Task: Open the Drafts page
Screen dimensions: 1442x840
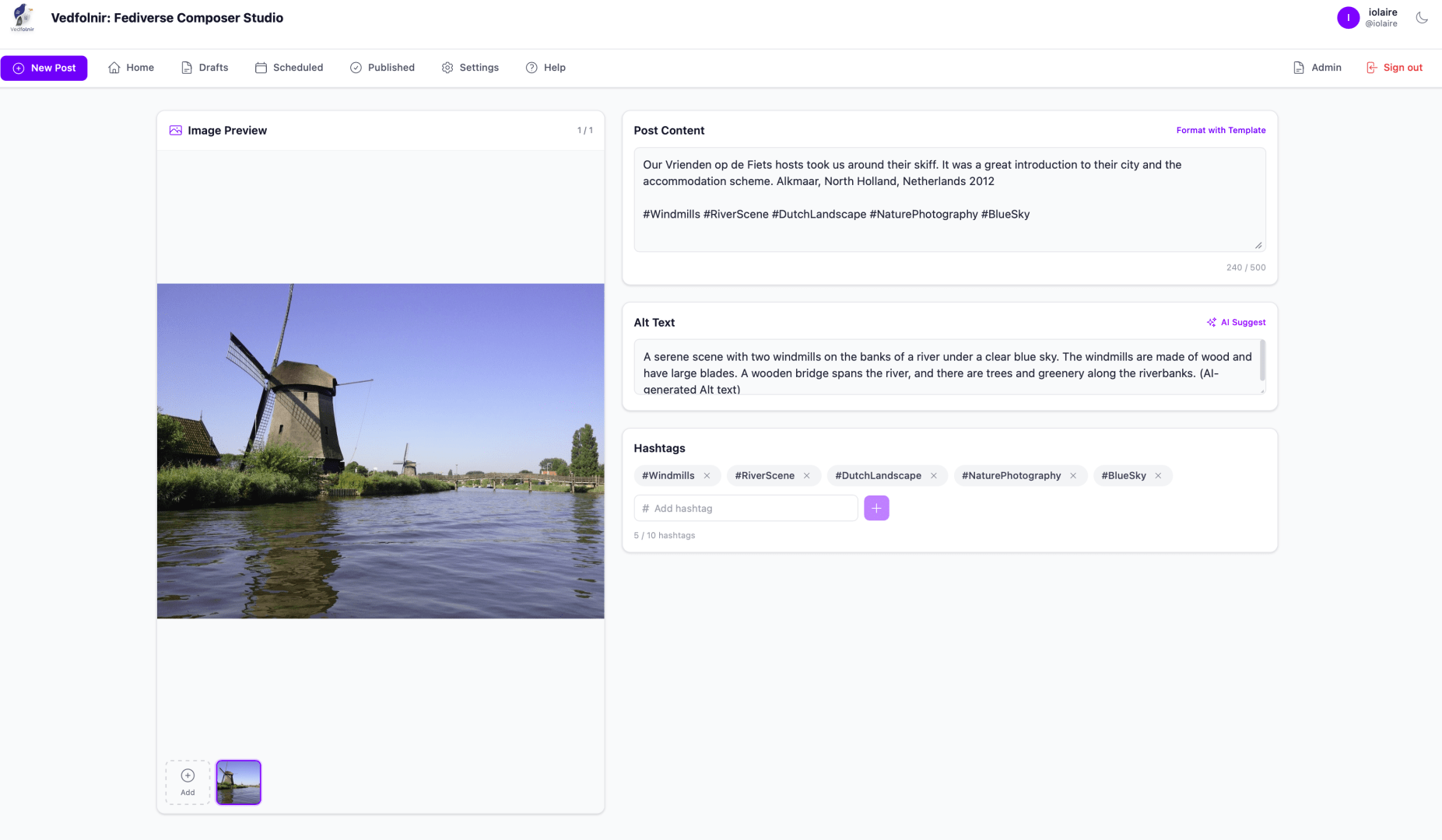Action: click(205, 68)
